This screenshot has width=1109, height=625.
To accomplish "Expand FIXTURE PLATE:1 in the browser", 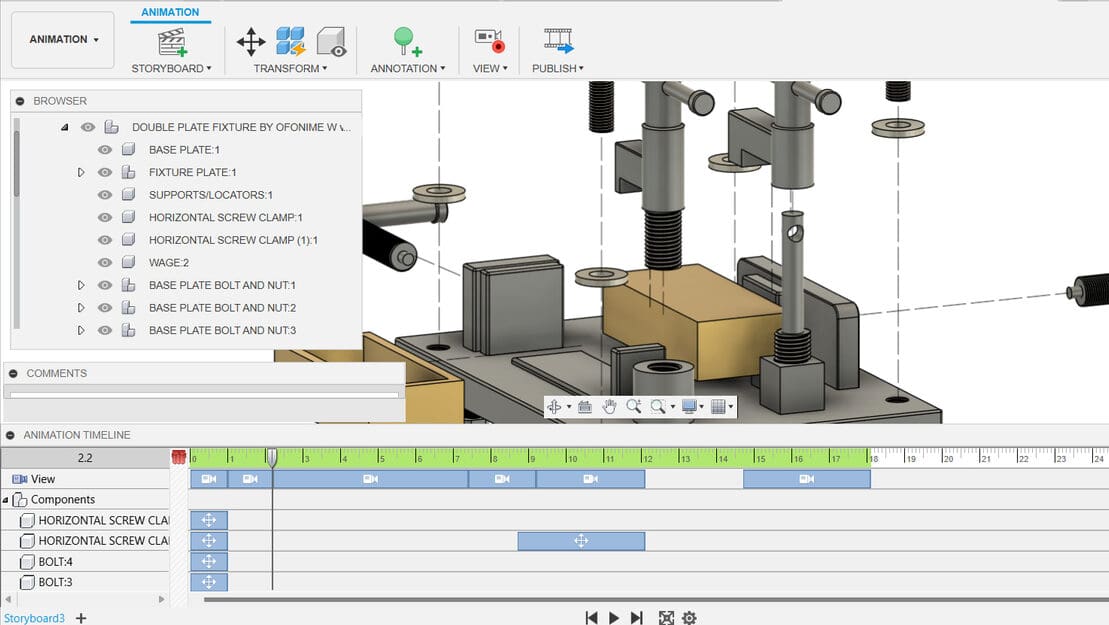I will [82, 171].
